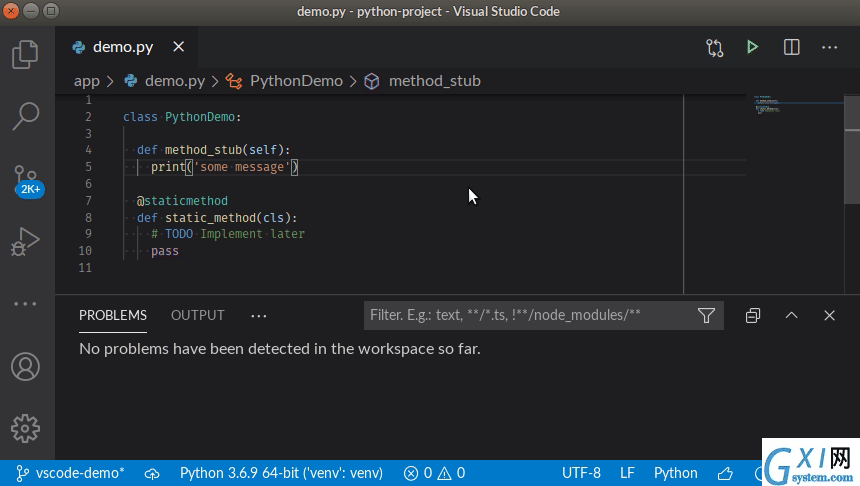This screenshot has height=486, width=860.
Task: Open editor More Actions menu
Action: point(829,48)
